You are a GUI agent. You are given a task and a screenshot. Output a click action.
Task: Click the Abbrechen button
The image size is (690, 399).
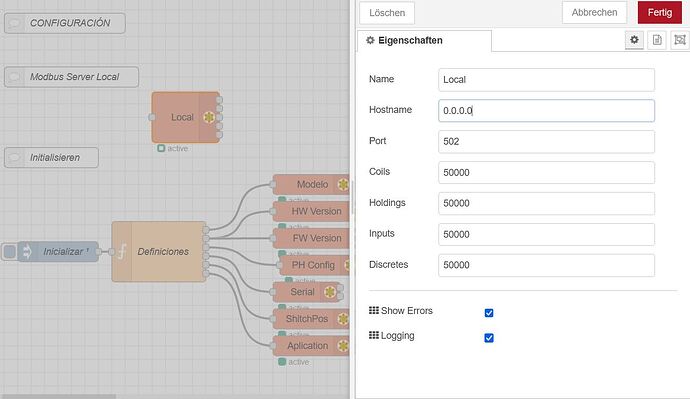click(x=594, y=12)
